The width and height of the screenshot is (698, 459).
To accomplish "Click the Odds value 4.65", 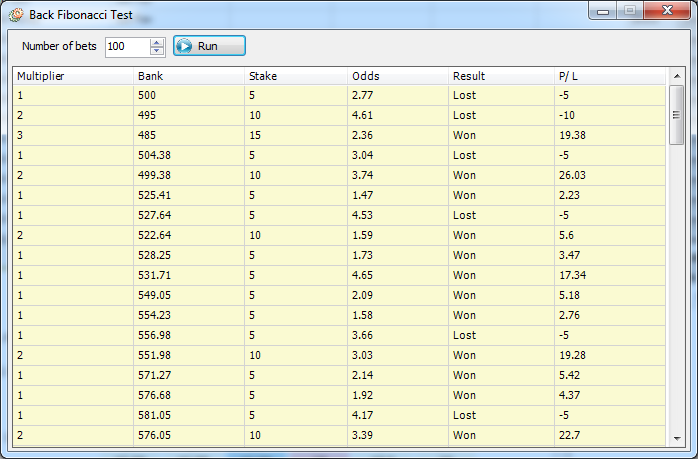I will [x=362, y=276].
